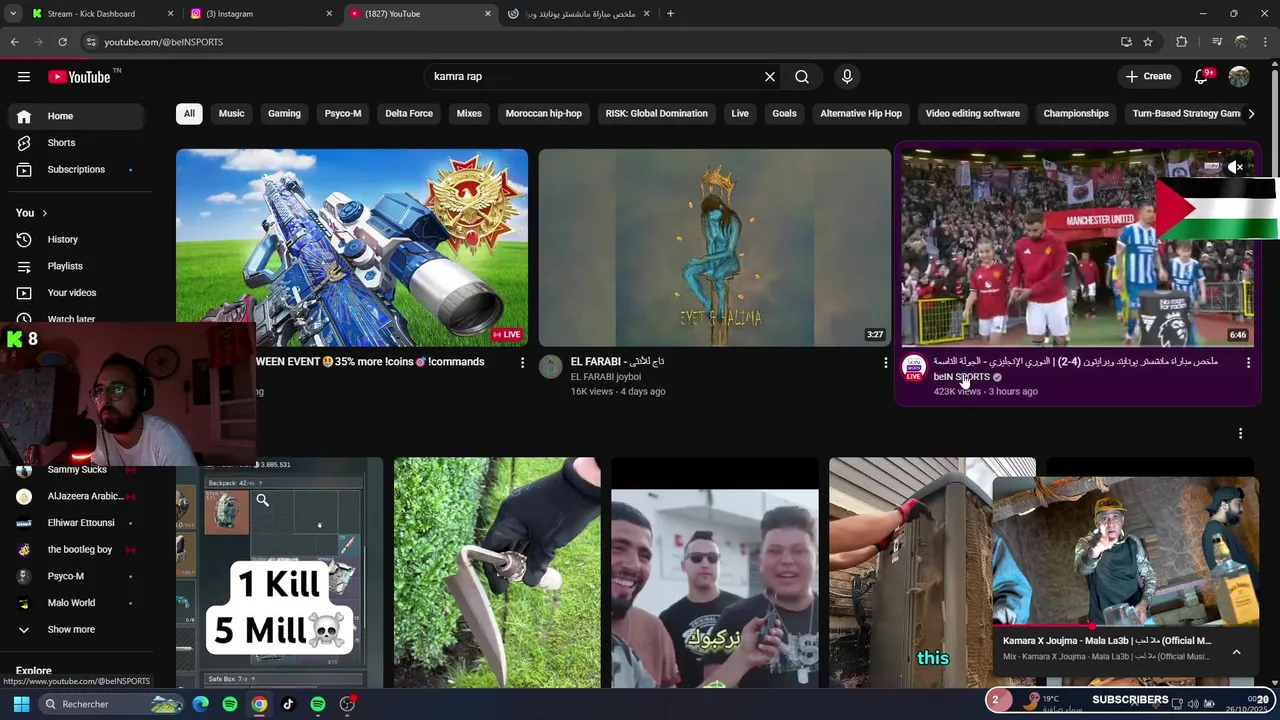Open the Windows Start menu
The height and width of the screenshot is (720, 1280).
tap(21, 704)
